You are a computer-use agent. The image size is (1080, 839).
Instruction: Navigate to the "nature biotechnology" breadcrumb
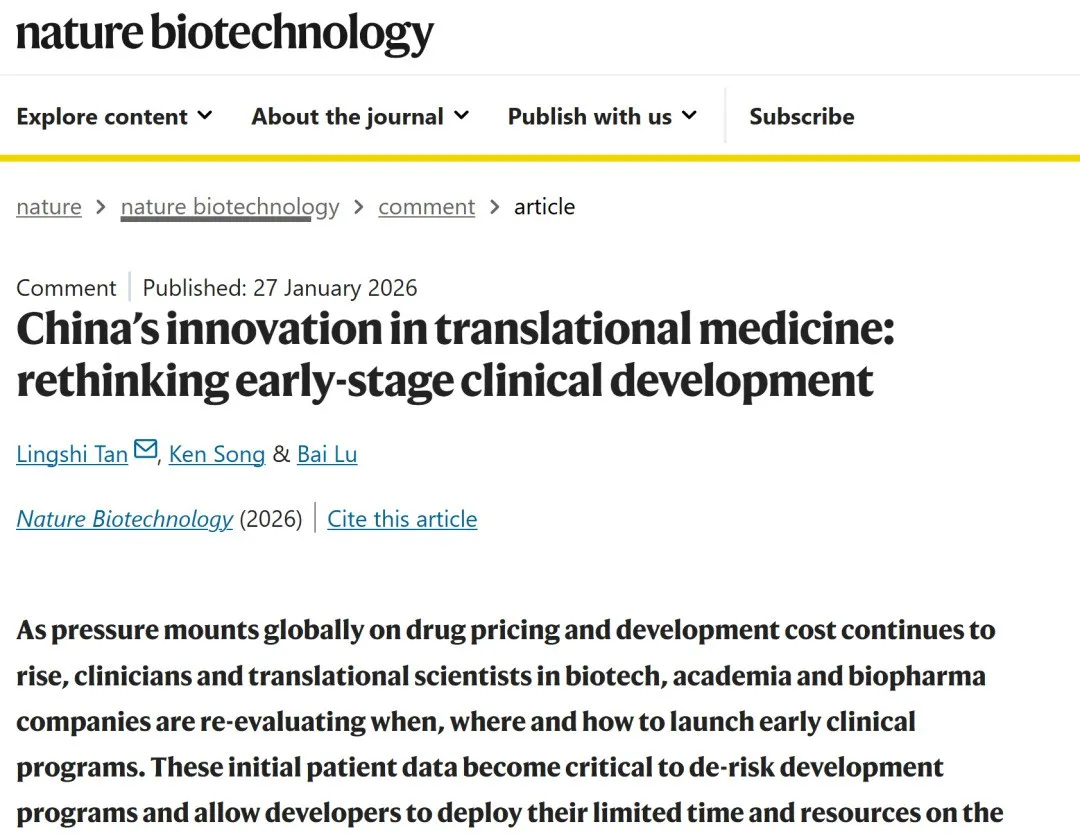pyautogui.click(x=230, y=207)
